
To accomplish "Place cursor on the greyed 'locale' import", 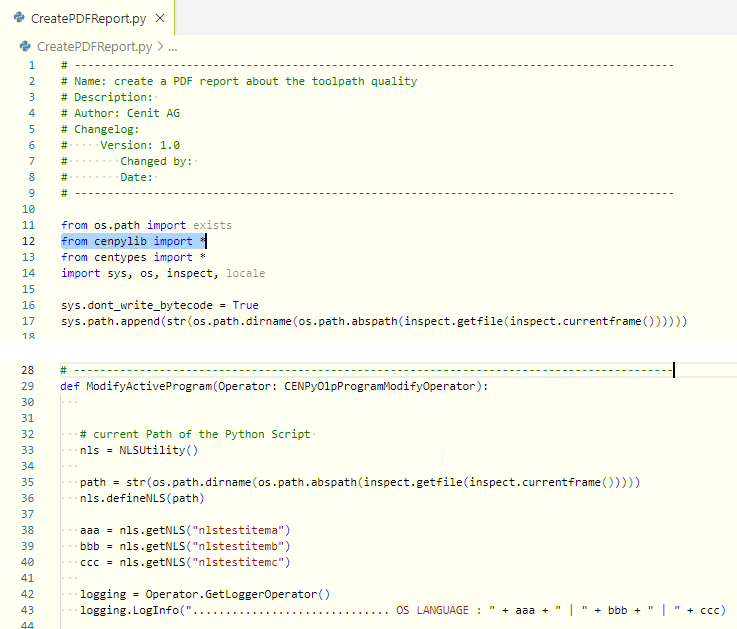I will 245,273.
